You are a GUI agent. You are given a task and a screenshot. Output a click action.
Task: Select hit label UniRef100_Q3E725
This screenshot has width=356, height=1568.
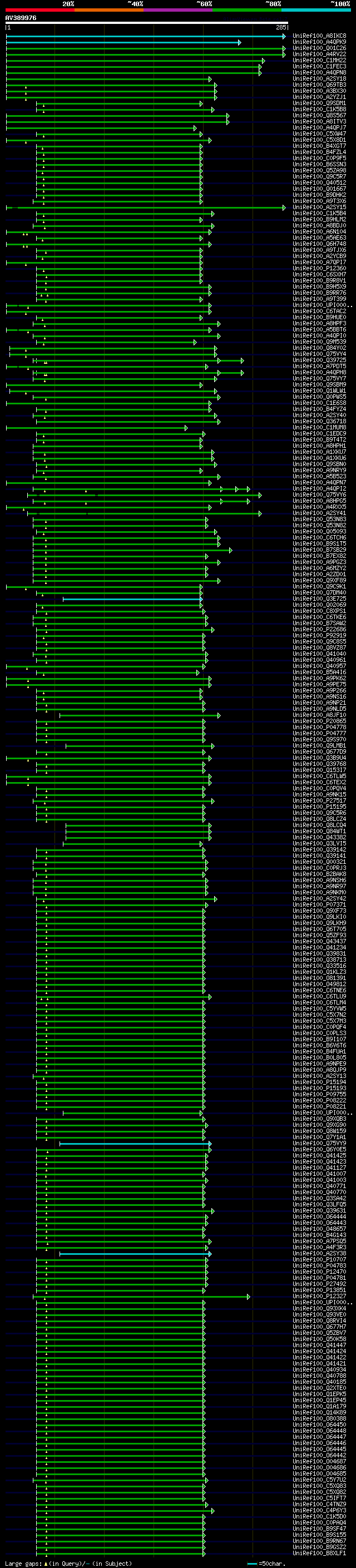click(x=319, y=600)
